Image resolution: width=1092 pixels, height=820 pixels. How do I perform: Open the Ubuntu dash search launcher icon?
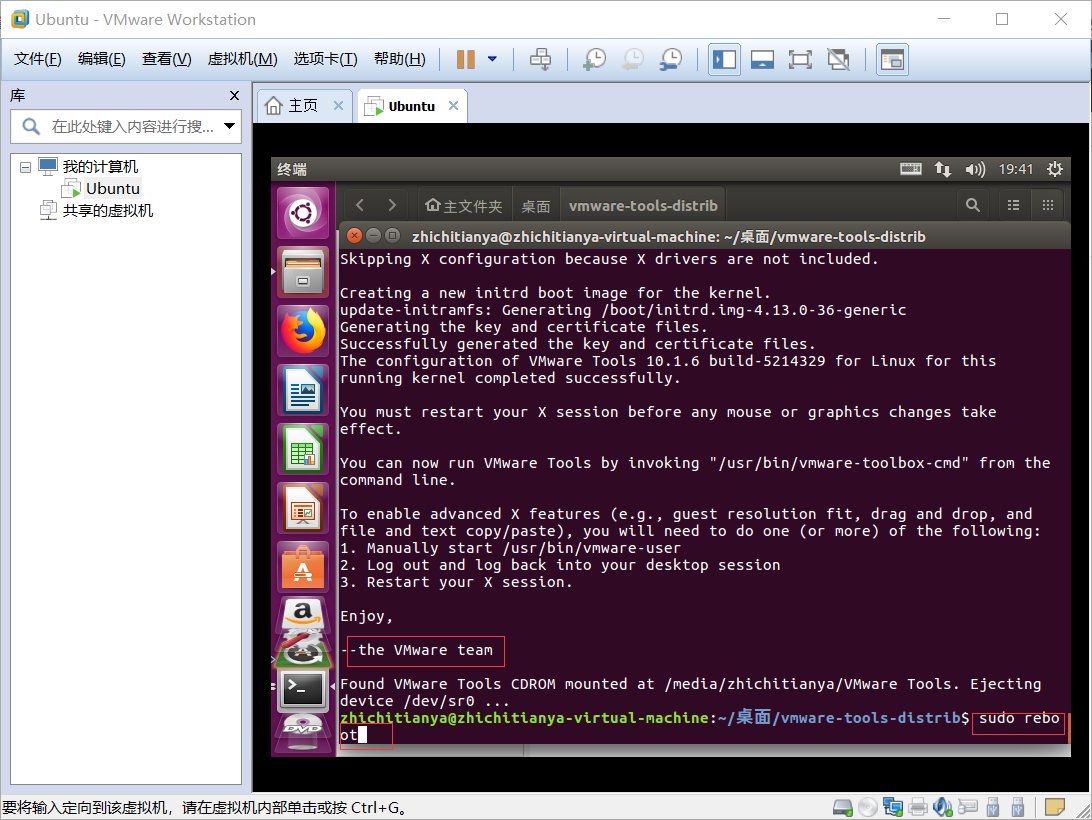(303, 213)
